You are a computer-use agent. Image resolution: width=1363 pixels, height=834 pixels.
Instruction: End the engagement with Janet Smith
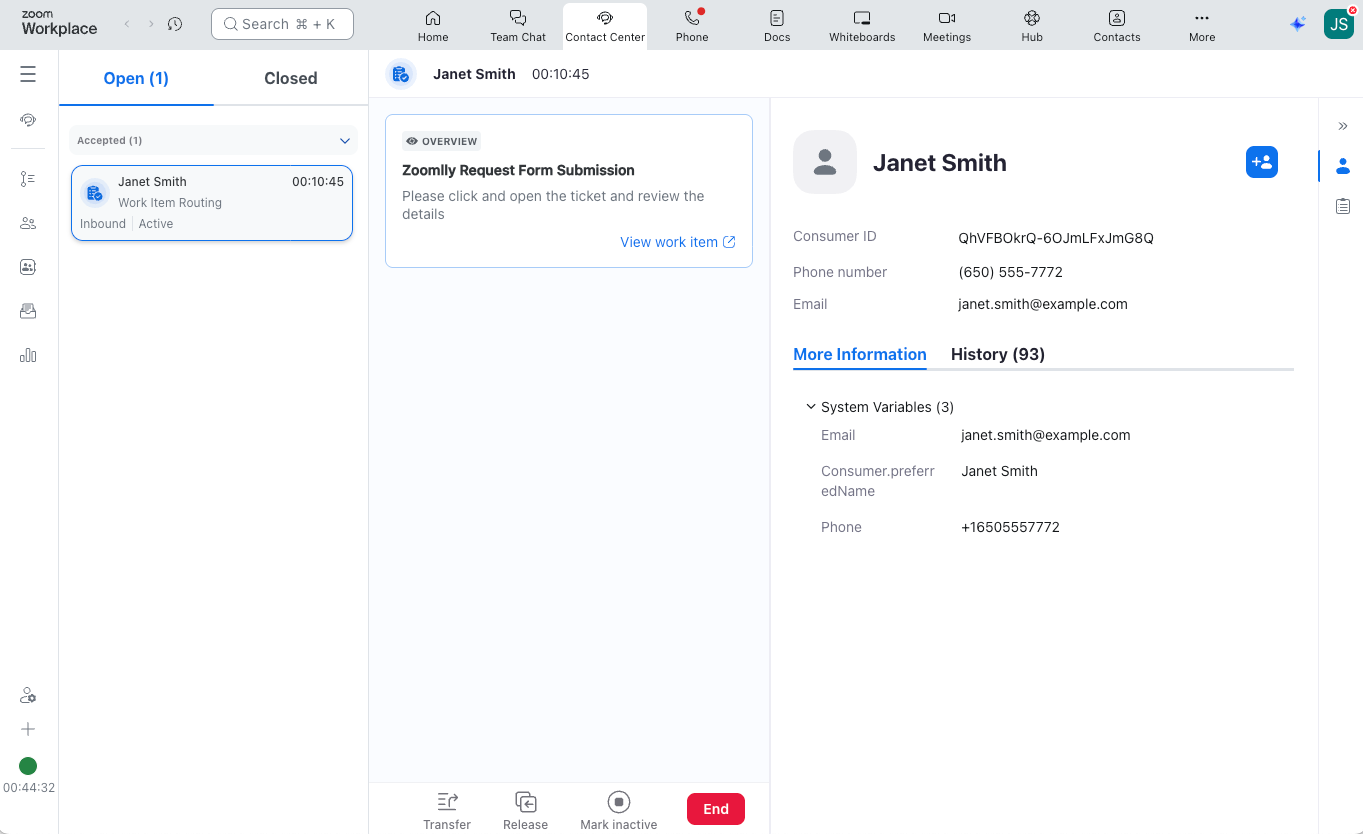click(x=715, y=808)
